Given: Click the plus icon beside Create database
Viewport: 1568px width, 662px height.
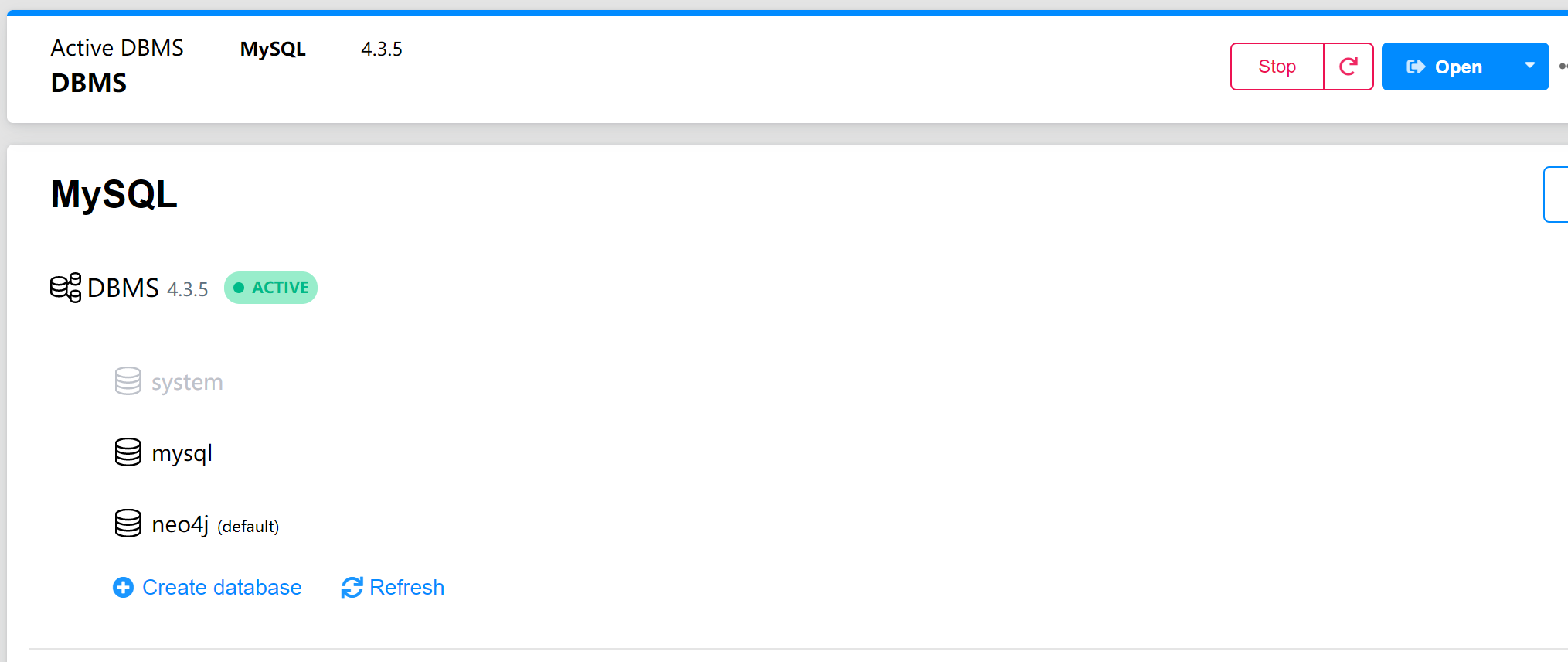Looking at the screenshot, I should point(123,588).
